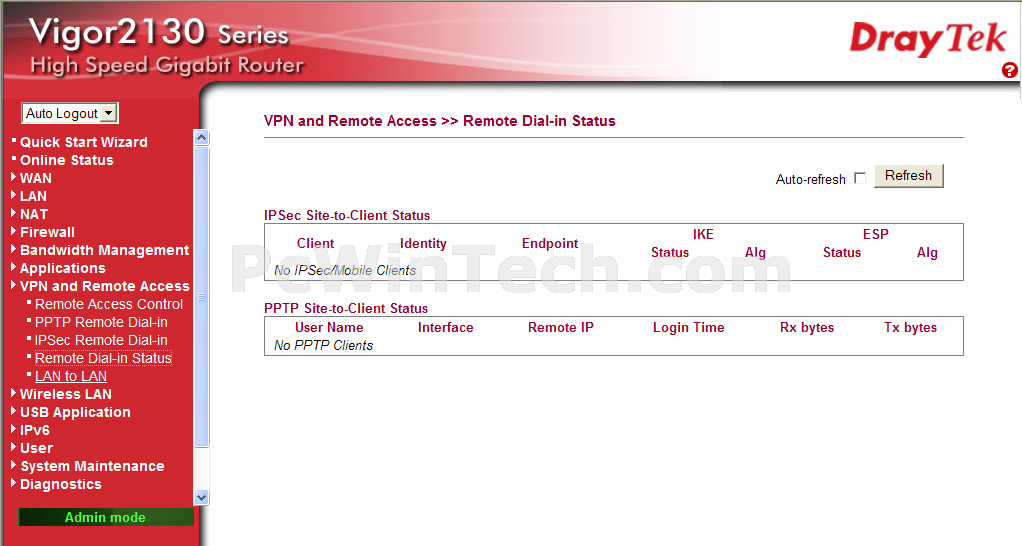The height and width of the screenshot is (546, 1022).
Task: Click the Admin mode indicator
Action: [x=106, y=517]
